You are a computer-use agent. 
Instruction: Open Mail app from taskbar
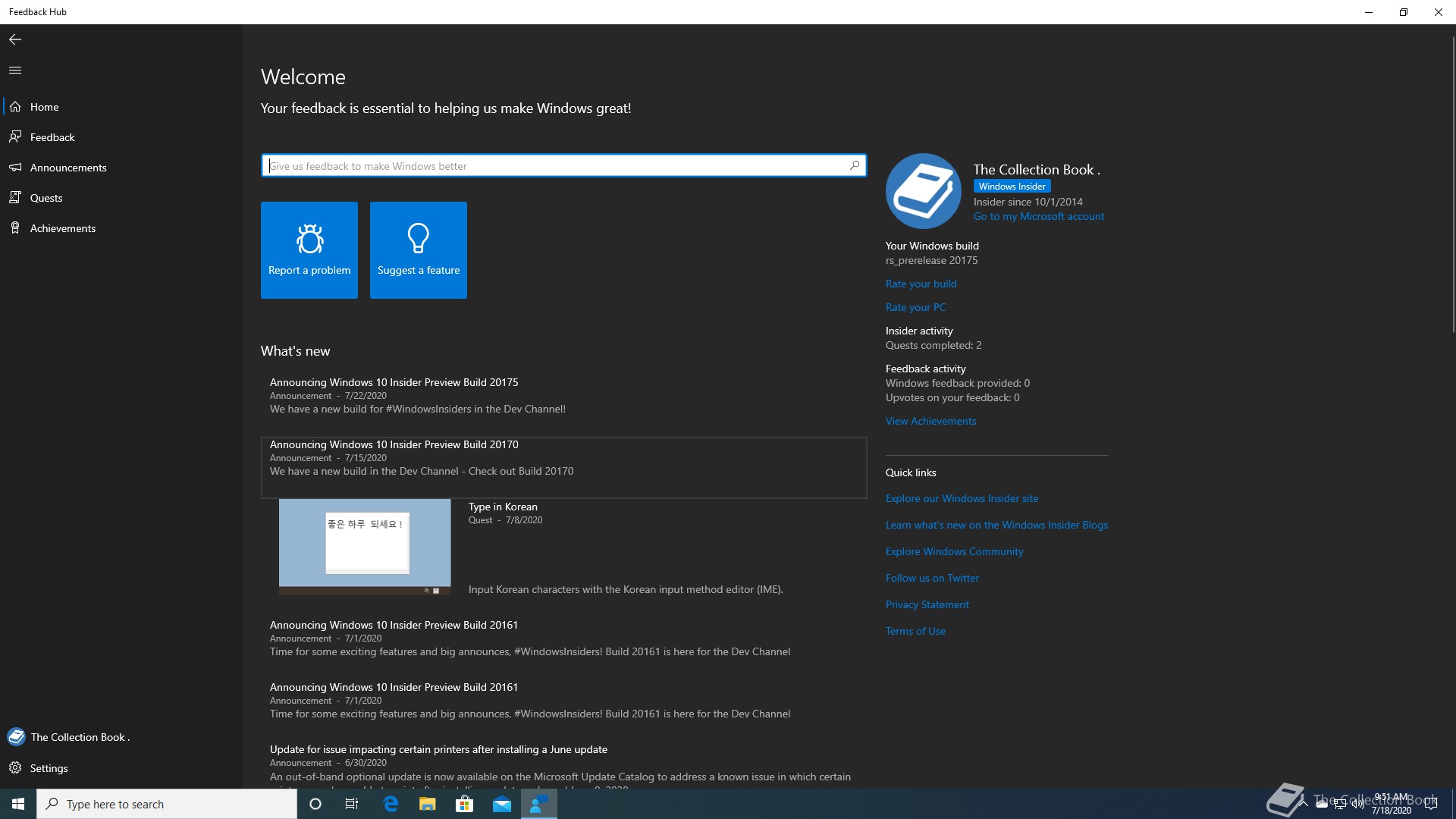tap(502, 804)
